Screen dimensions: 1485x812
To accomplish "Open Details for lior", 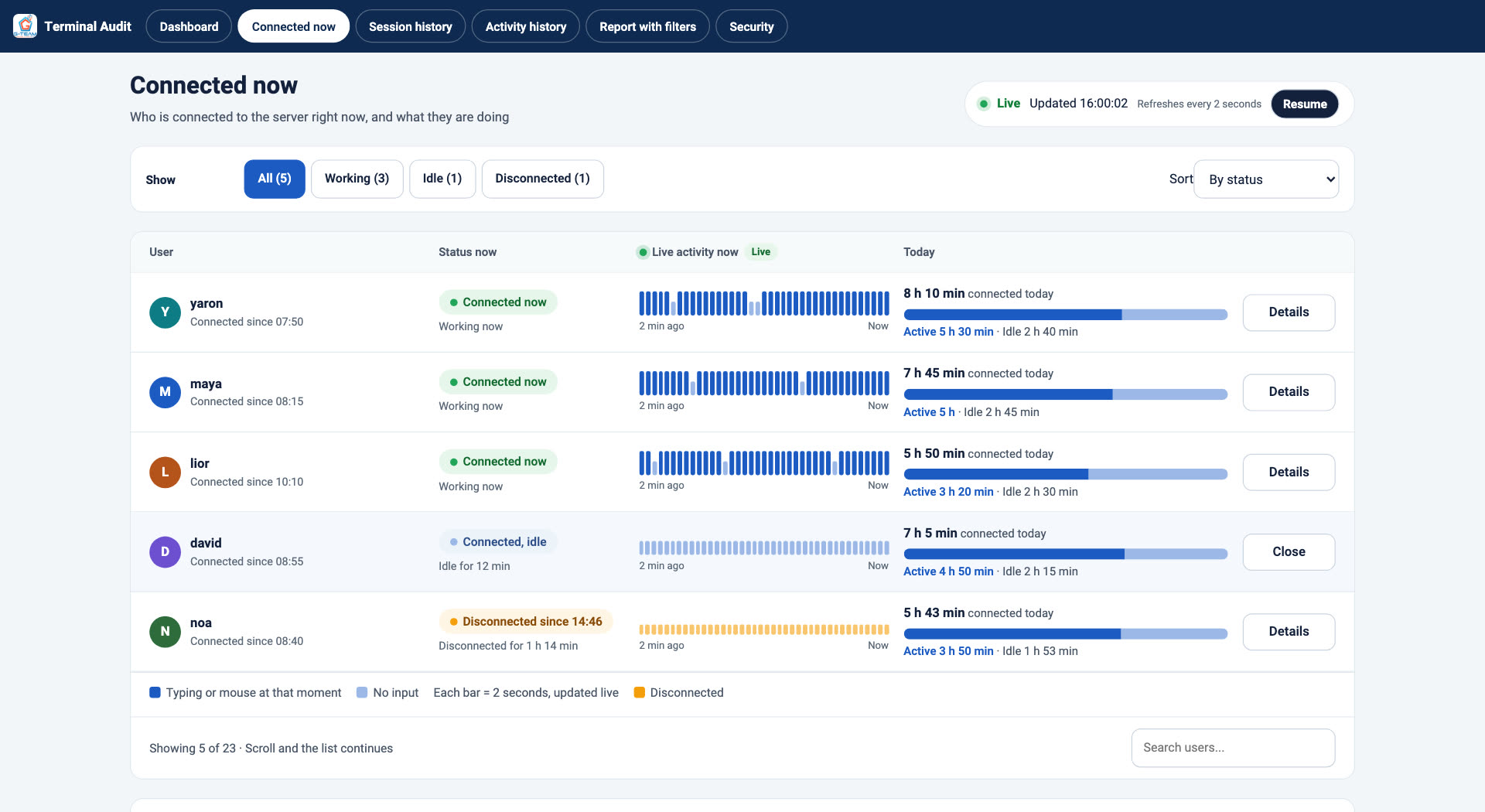I will tap(1289, 472).
